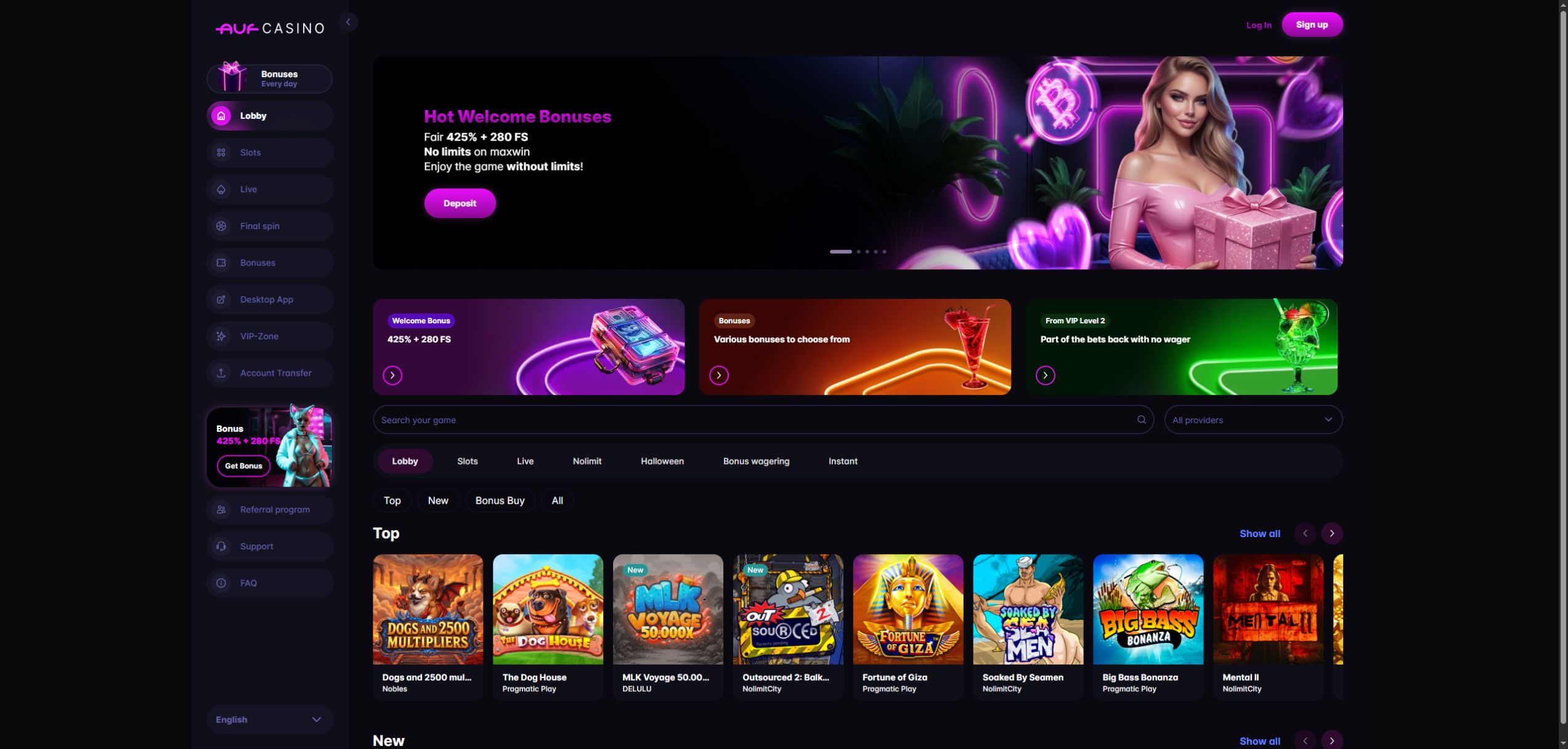Viewport: 1568px width, 749px height.
Task: Click the arrow on the Various bonuses card
Action: (x=719, y=375)
